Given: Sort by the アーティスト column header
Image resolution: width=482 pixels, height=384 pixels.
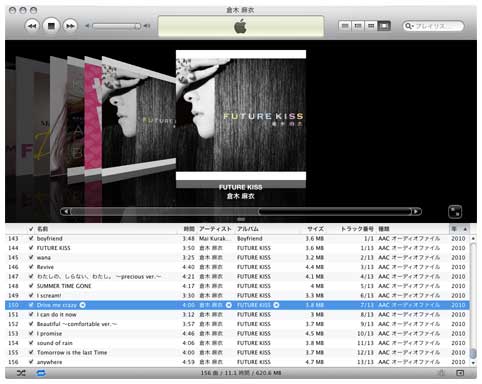Looking at the screenshot, I should point(216,229).
